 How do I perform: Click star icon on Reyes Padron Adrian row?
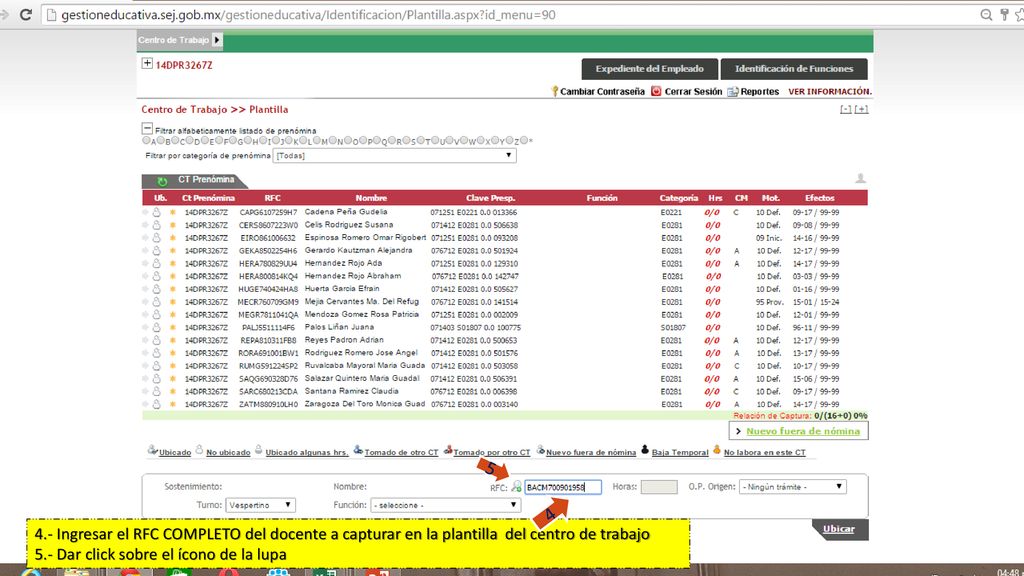(x=173, y=340)
